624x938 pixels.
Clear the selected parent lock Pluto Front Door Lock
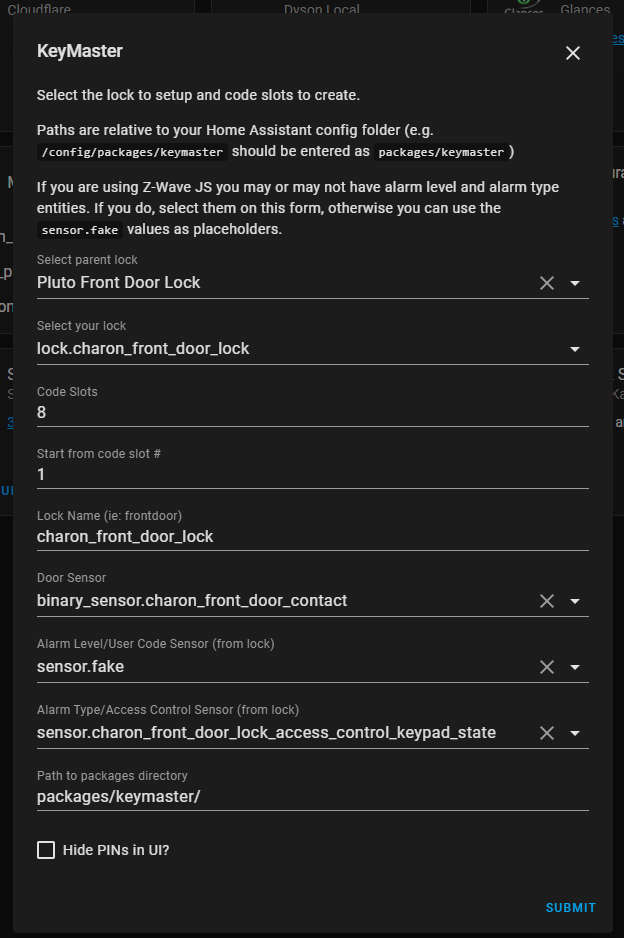click(546, 283)
